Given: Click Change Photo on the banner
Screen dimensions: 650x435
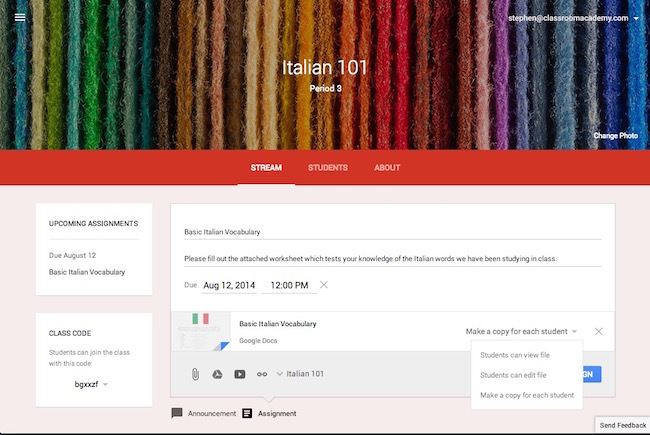Looking at the screenshot, I should point(616,136).
